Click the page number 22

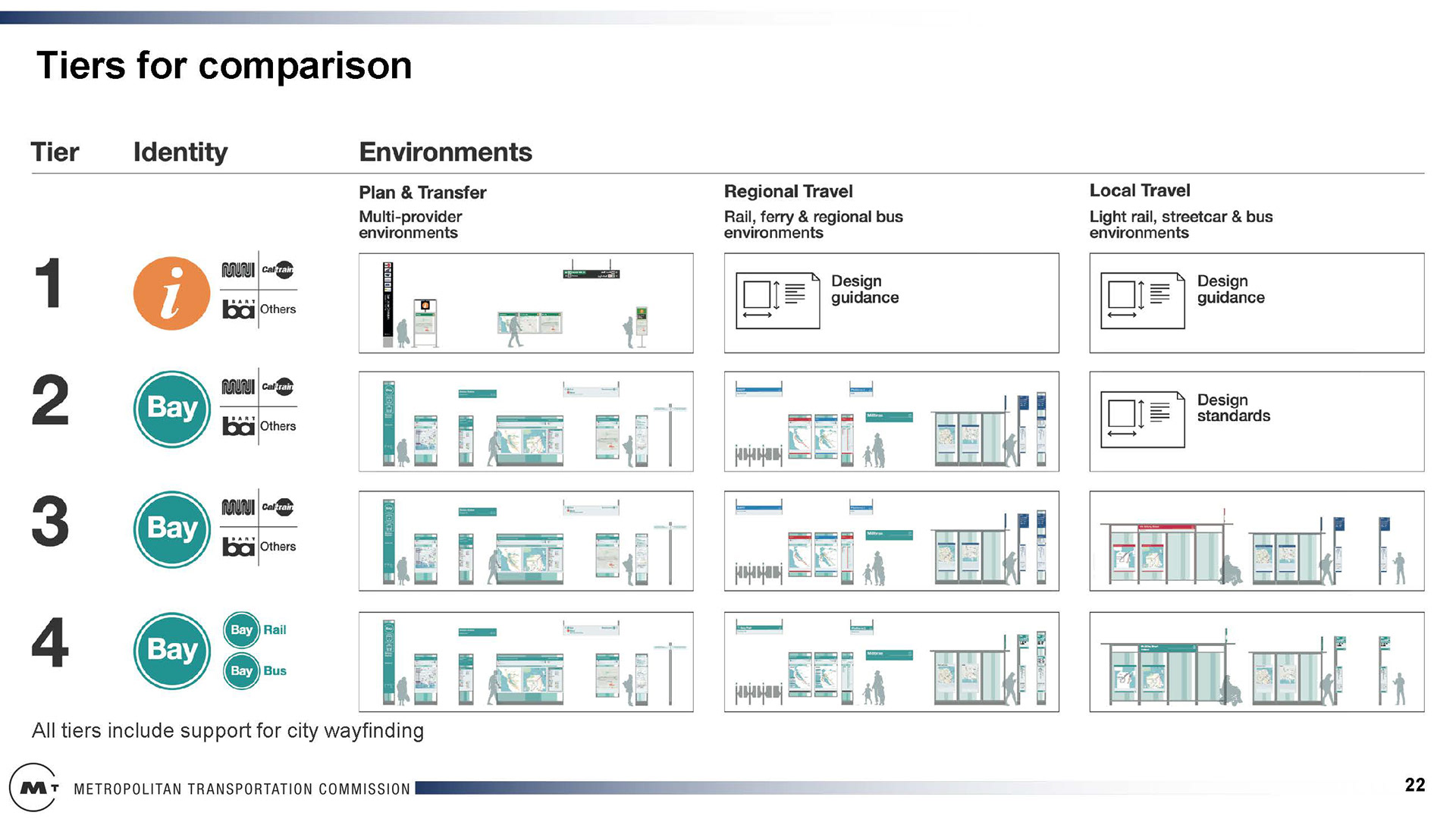pos(1415,786)
